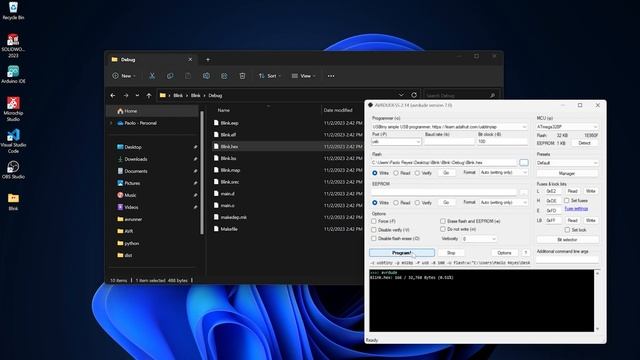Click the Delete trash icon in Explorer toolbar

coord(242,76)
